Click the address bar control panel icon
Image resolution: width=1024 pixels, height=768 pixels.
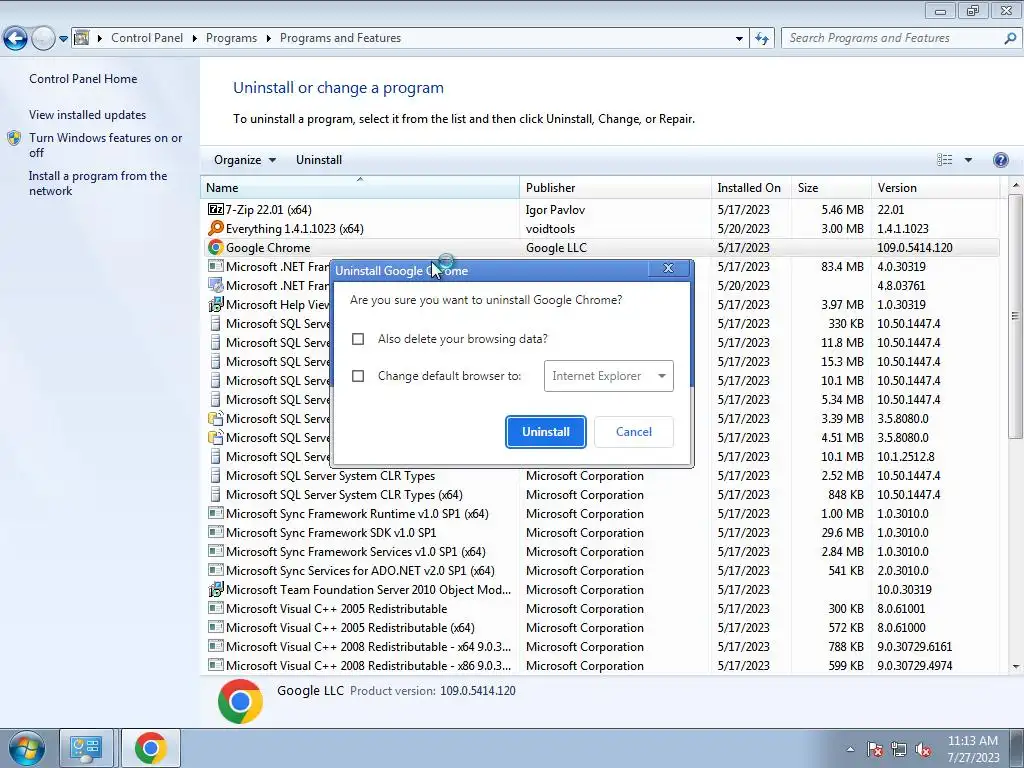pos(82,38)
